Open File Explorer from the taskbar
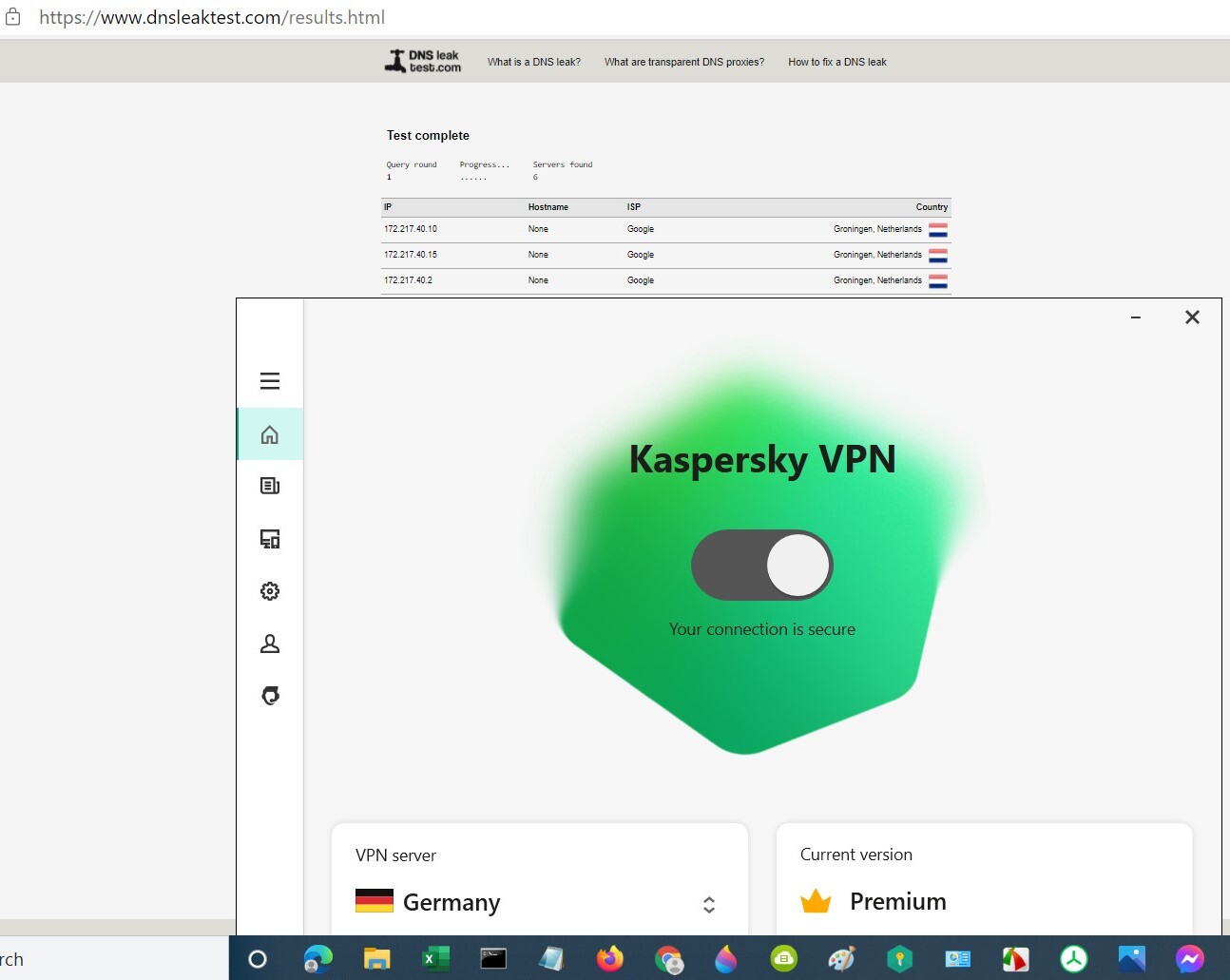This screenshot has height=980, width=1230. pyautogui.click(x=376, y=959)
